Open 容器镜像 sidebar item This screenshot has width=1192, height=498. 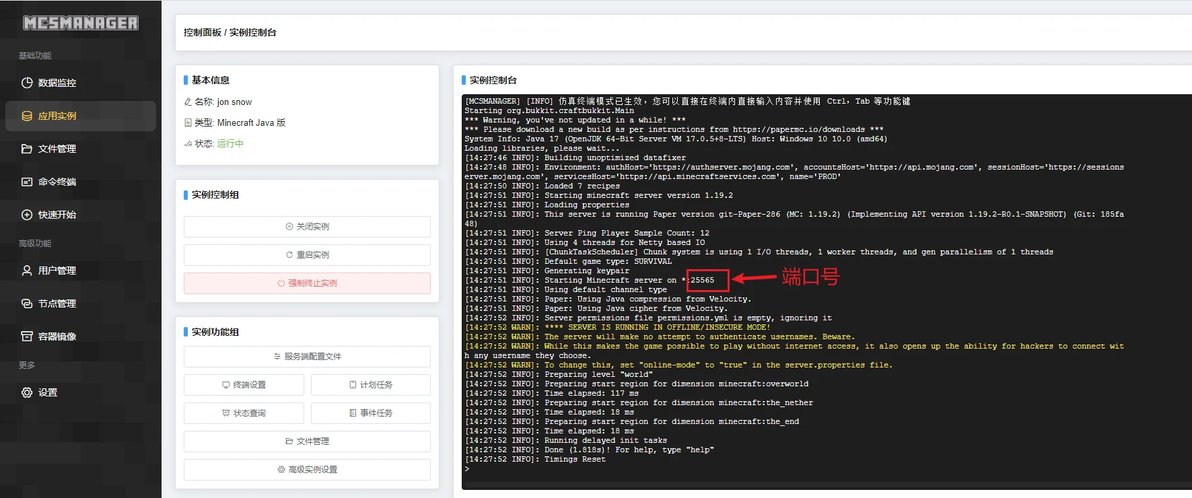click(x=80, y=336)
